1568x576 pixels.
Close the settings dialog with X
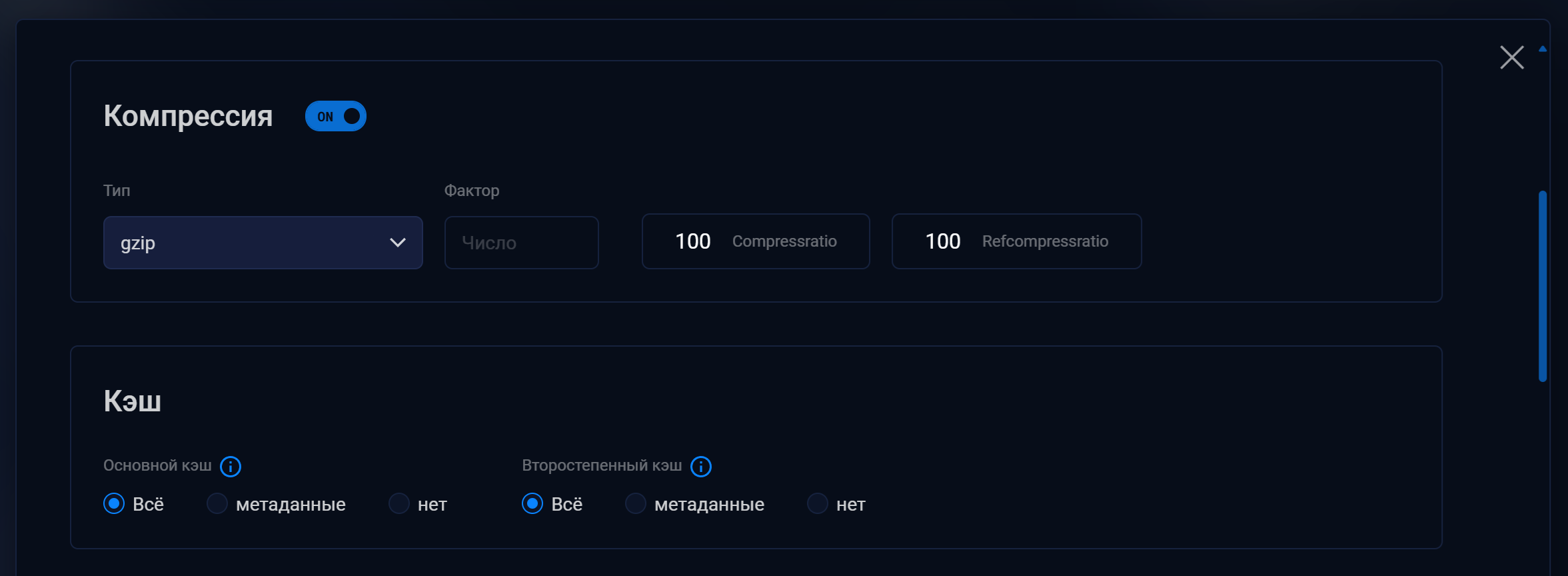(1512, 57)
